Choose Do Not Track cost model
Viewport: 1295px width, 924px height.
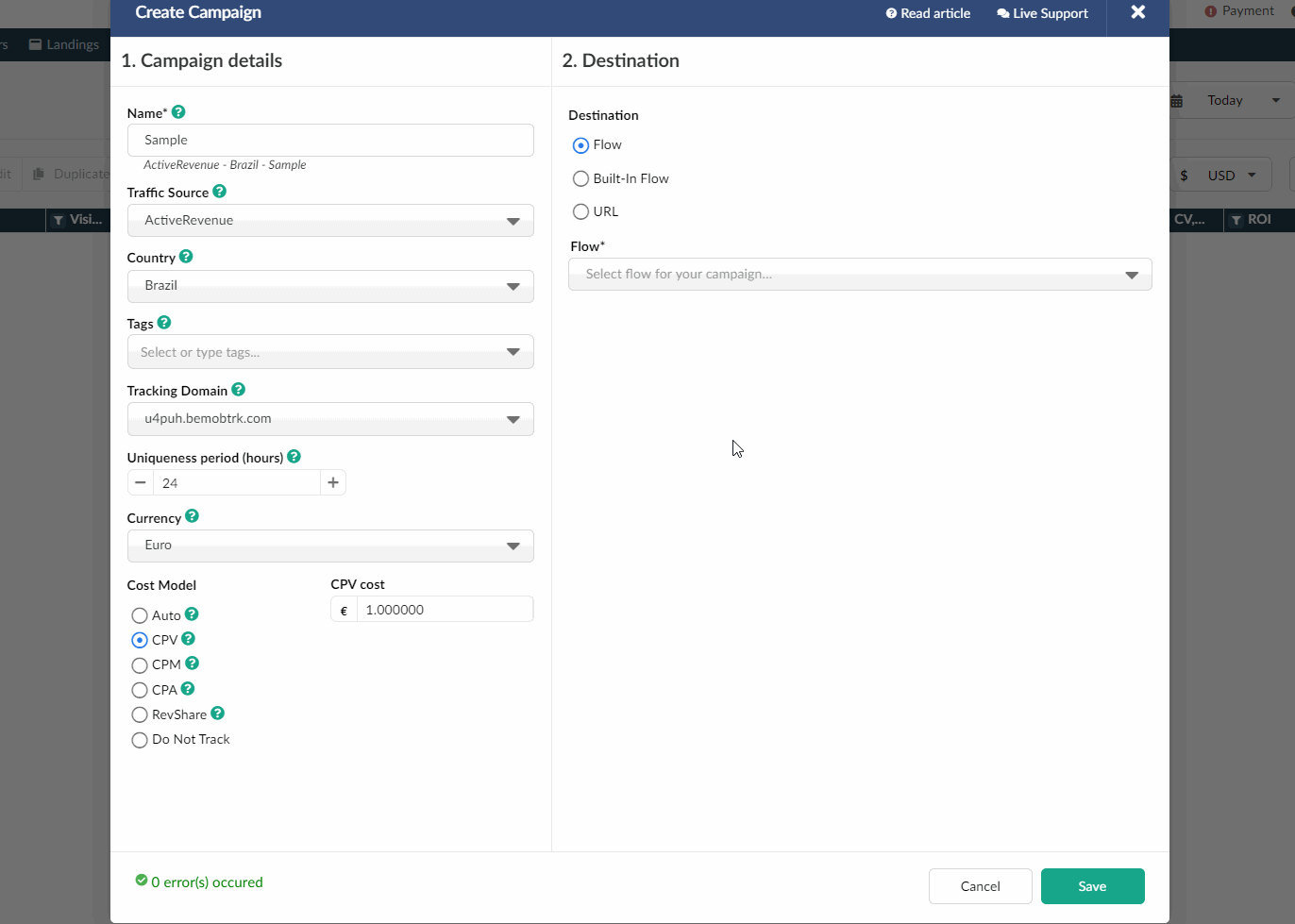coord(140,740)
